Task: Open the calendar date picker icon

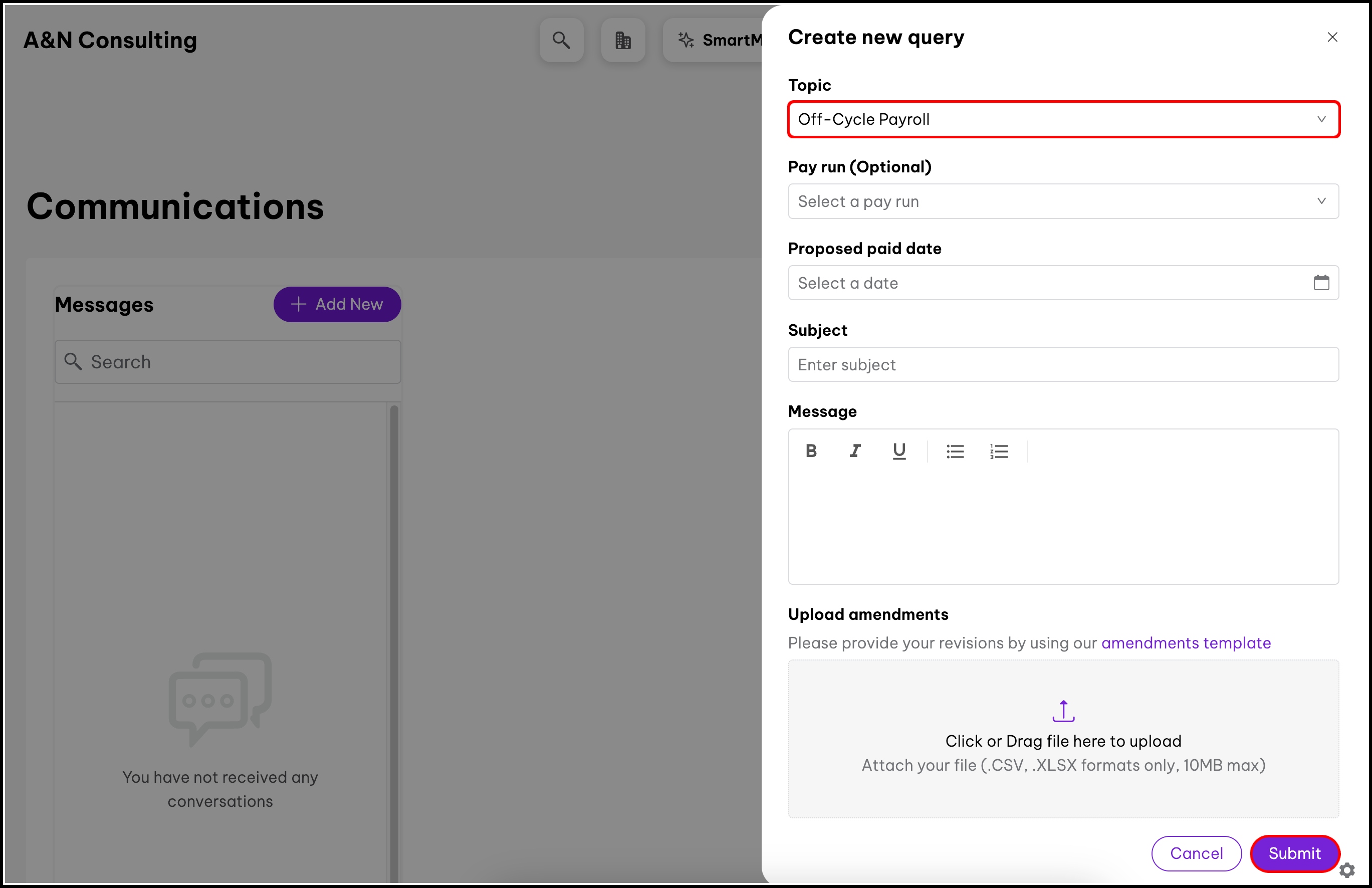Action: pyautogui.click(x=1321, y=283)
